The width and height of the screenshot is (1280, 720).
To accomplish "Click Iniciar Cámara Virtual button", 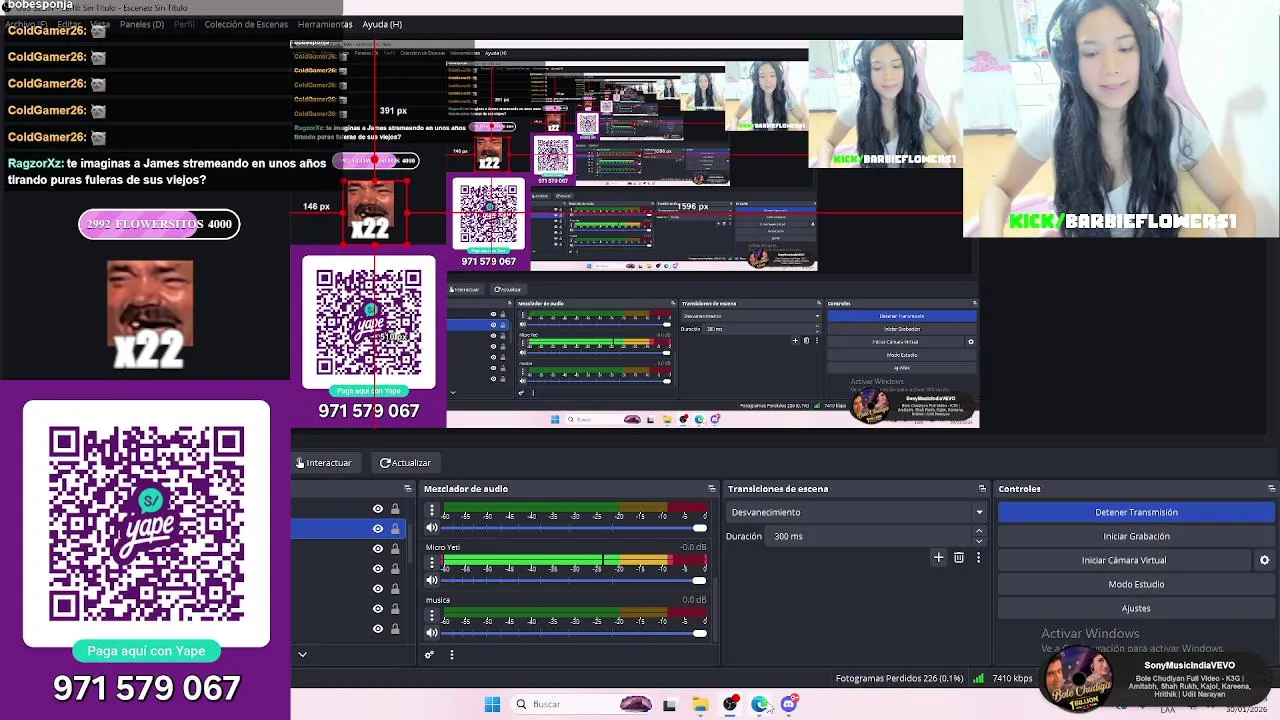I will point(1124,560).
